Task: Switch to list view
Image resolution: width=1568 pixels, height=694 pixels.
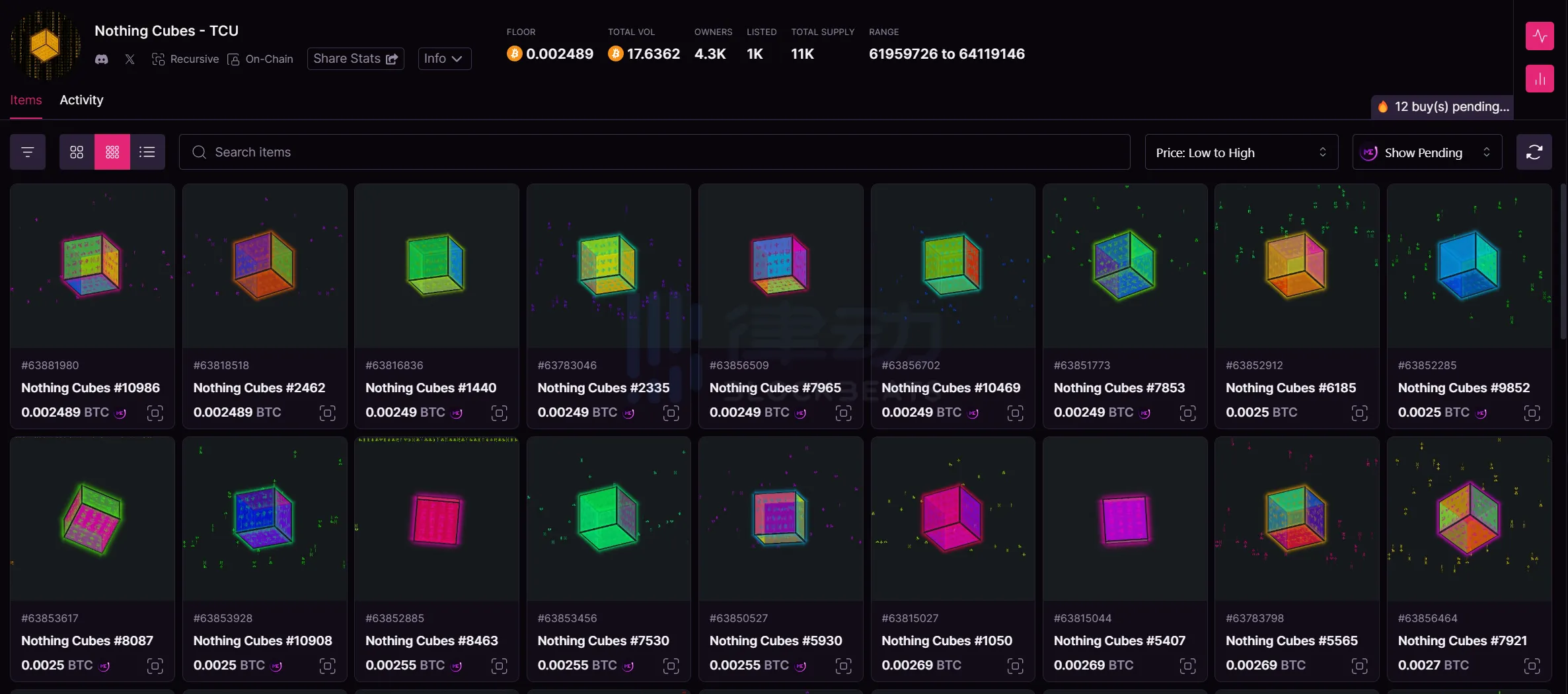Action: pos(147,153)
